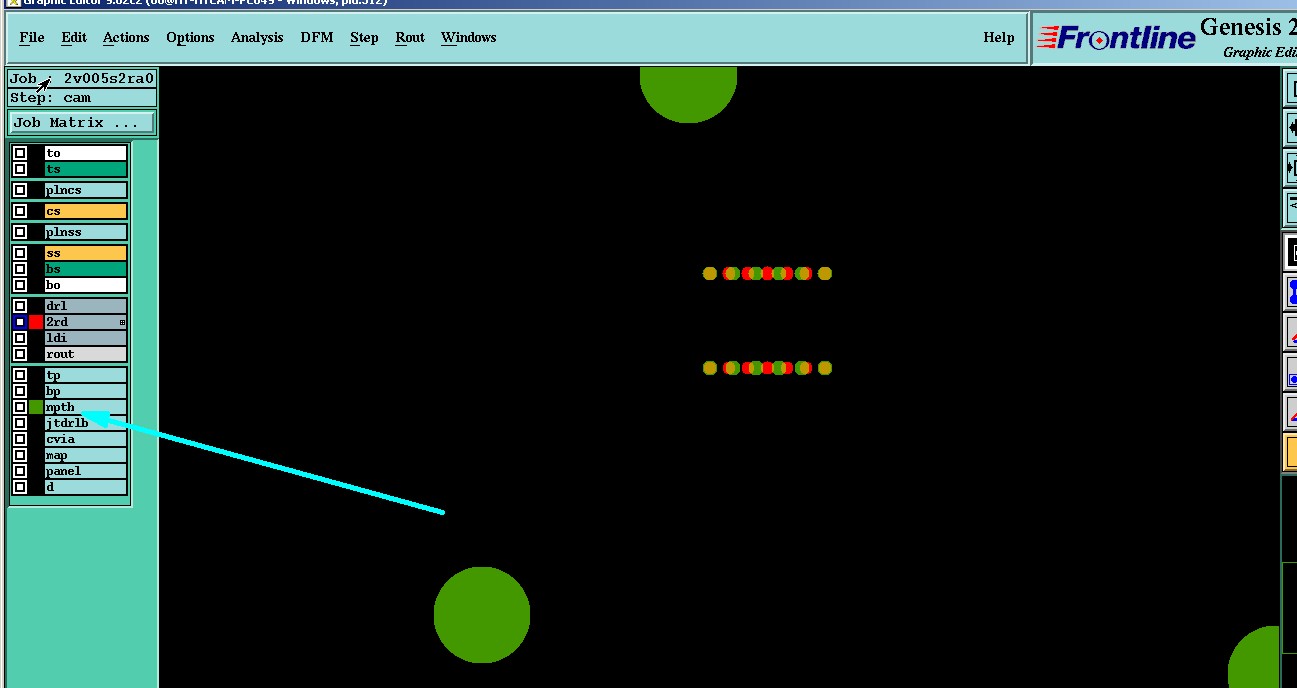Toggle display checkbox for layer rout

pyautogui.click(x=20, y=354)
